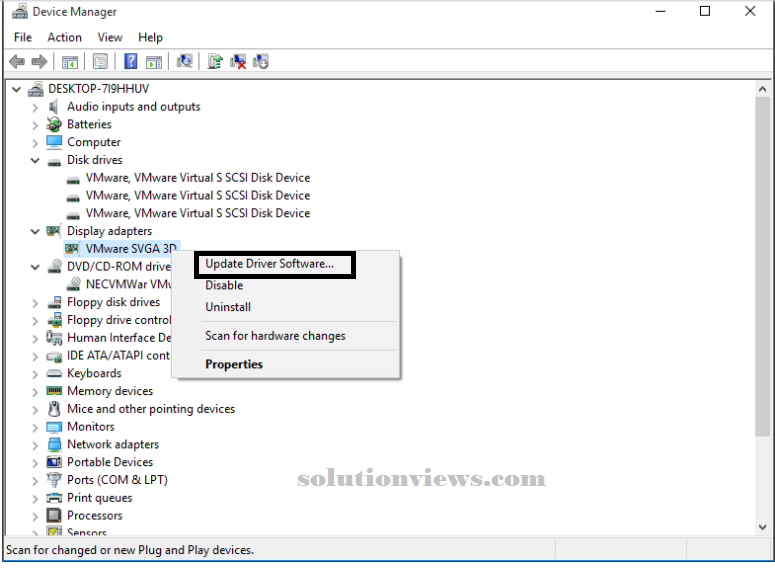Click the Back arrow toolbar icon

[17, 62]
